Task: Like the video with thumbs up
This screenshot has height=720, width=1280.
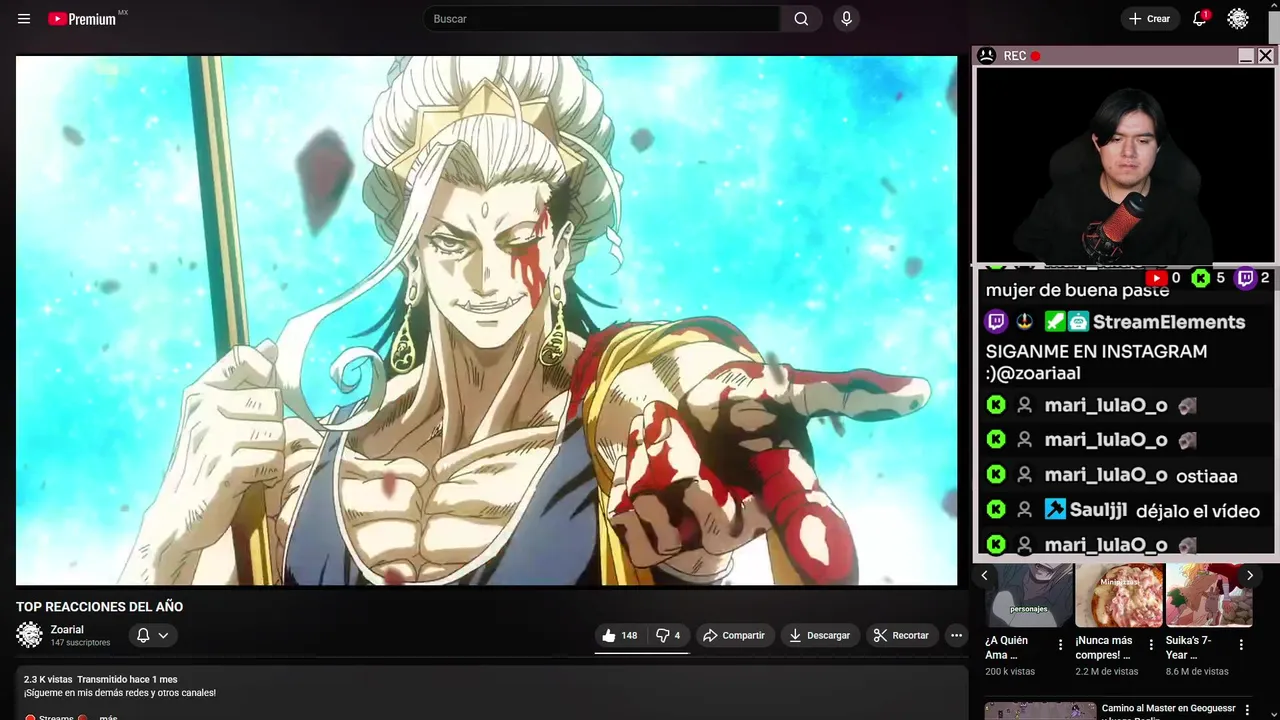Action: click(619, 635)
